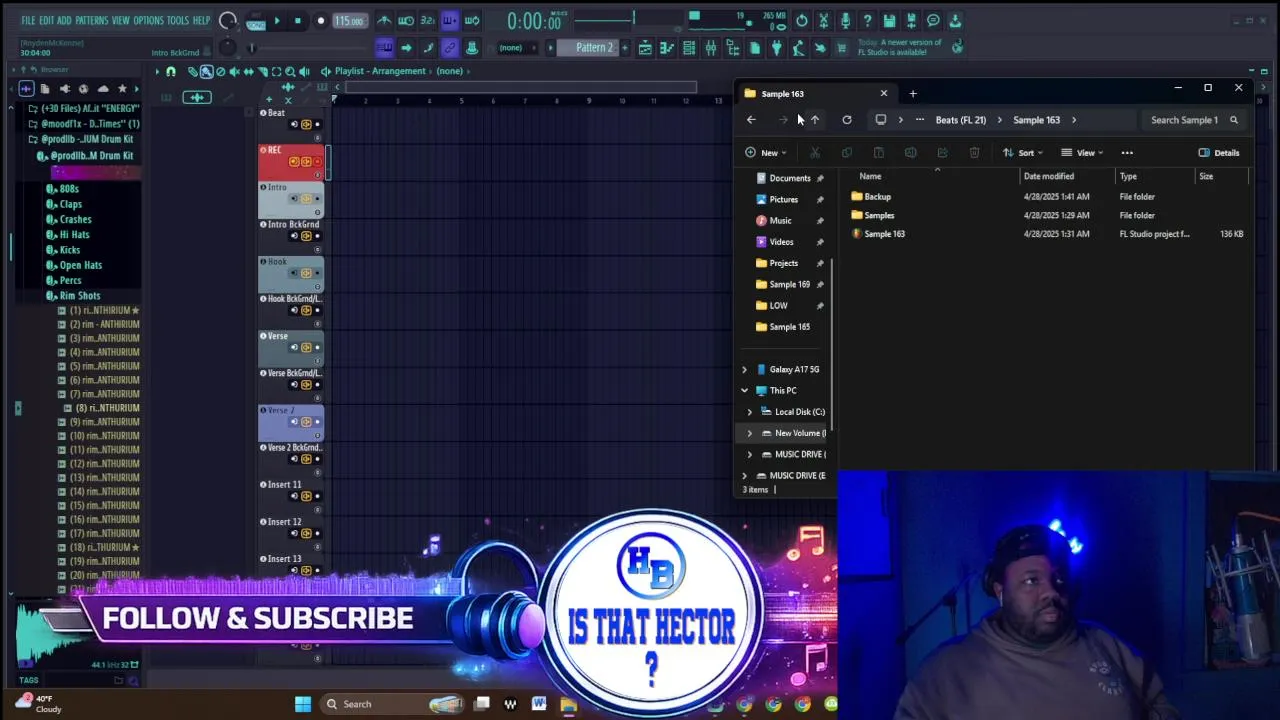Select the playlist mute tool
Viewport: 1280px width, 720px height.
coord(234,71)
